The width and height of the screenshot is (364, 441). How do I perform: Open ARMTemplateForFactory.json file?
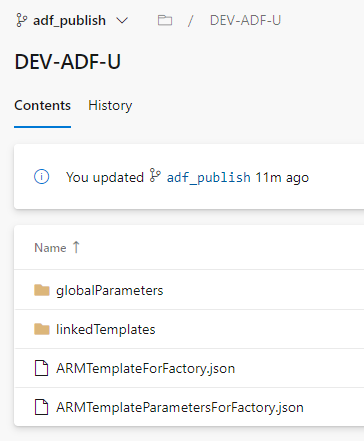point(146,368)
